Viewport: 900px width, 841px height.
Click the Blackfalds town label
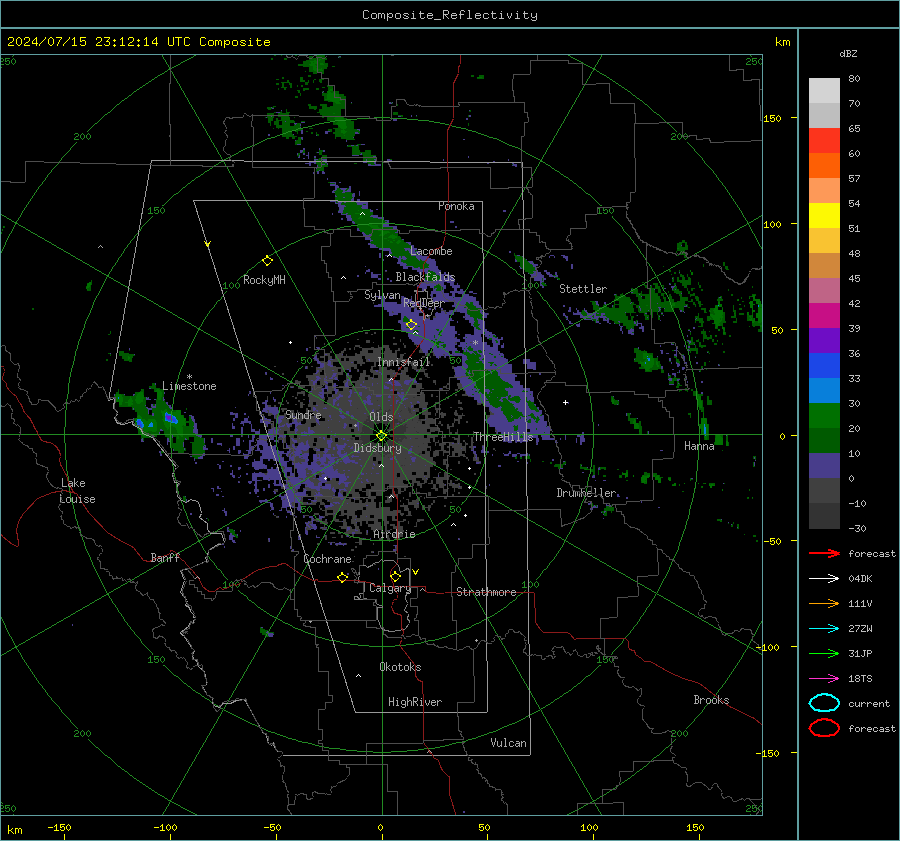click(x=425, y=277)
